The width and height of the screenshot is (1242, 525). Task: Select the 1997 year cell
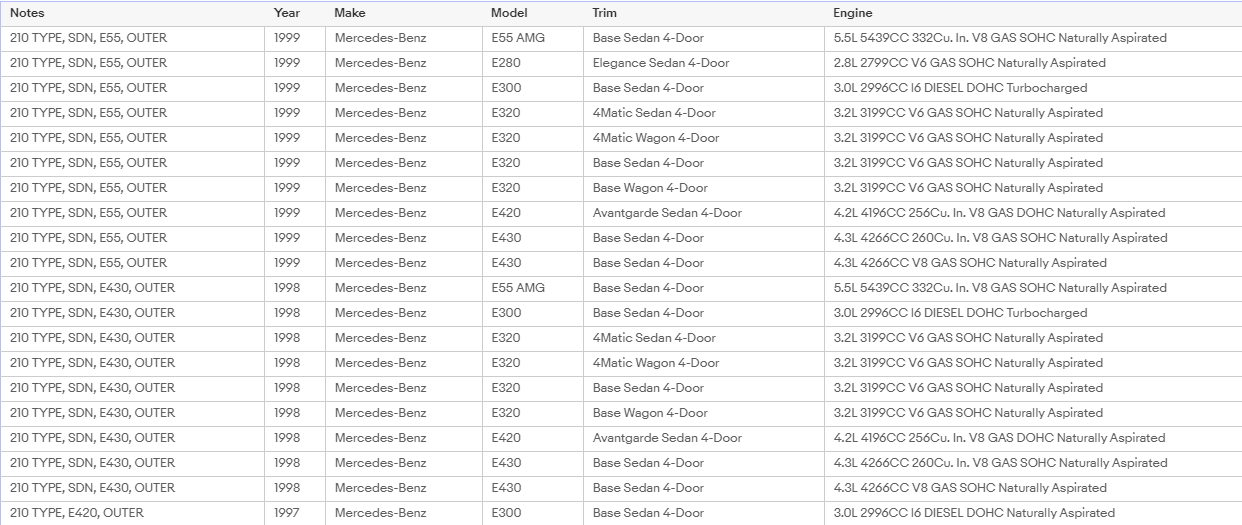[295, 513]
